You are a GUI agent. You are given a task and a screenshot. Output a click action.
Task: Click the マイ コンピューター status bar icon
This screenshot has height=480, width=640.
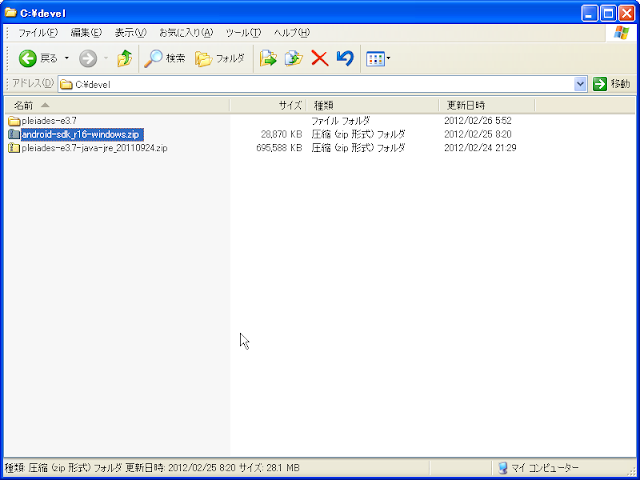(x=503, y=468)
